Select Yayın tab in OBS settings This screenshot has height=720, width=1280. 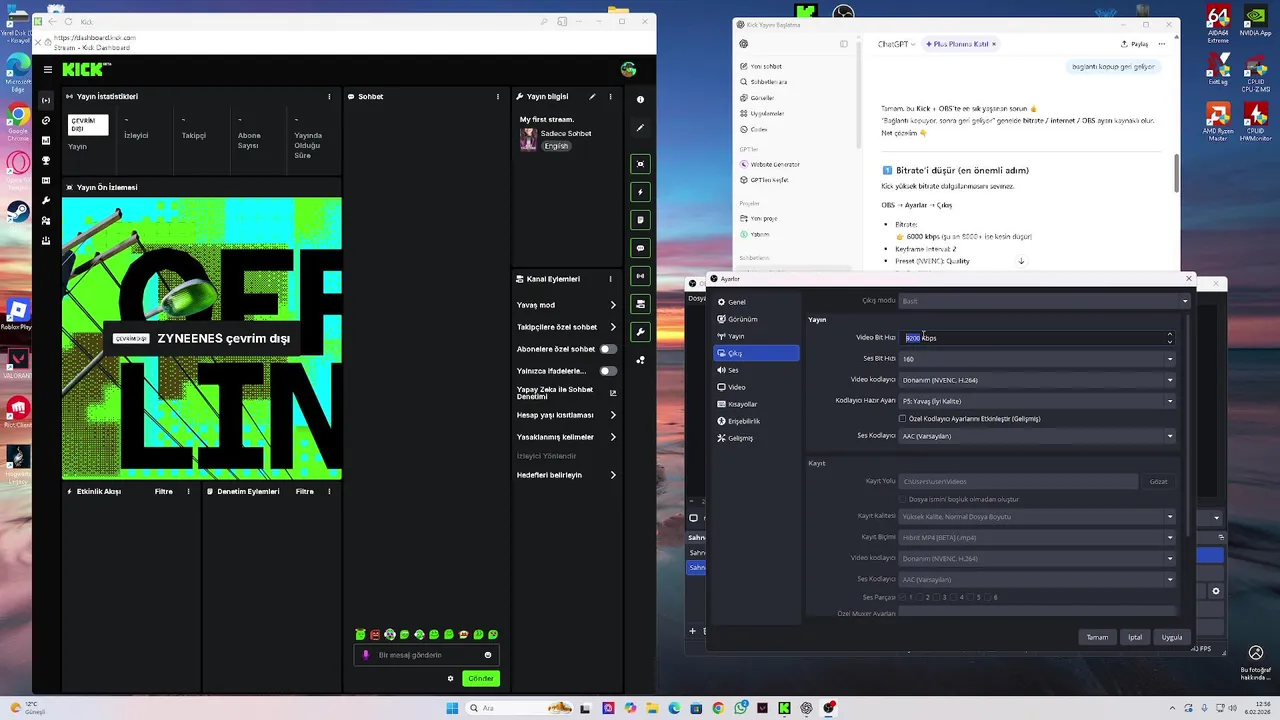click(x=756, y=336)
